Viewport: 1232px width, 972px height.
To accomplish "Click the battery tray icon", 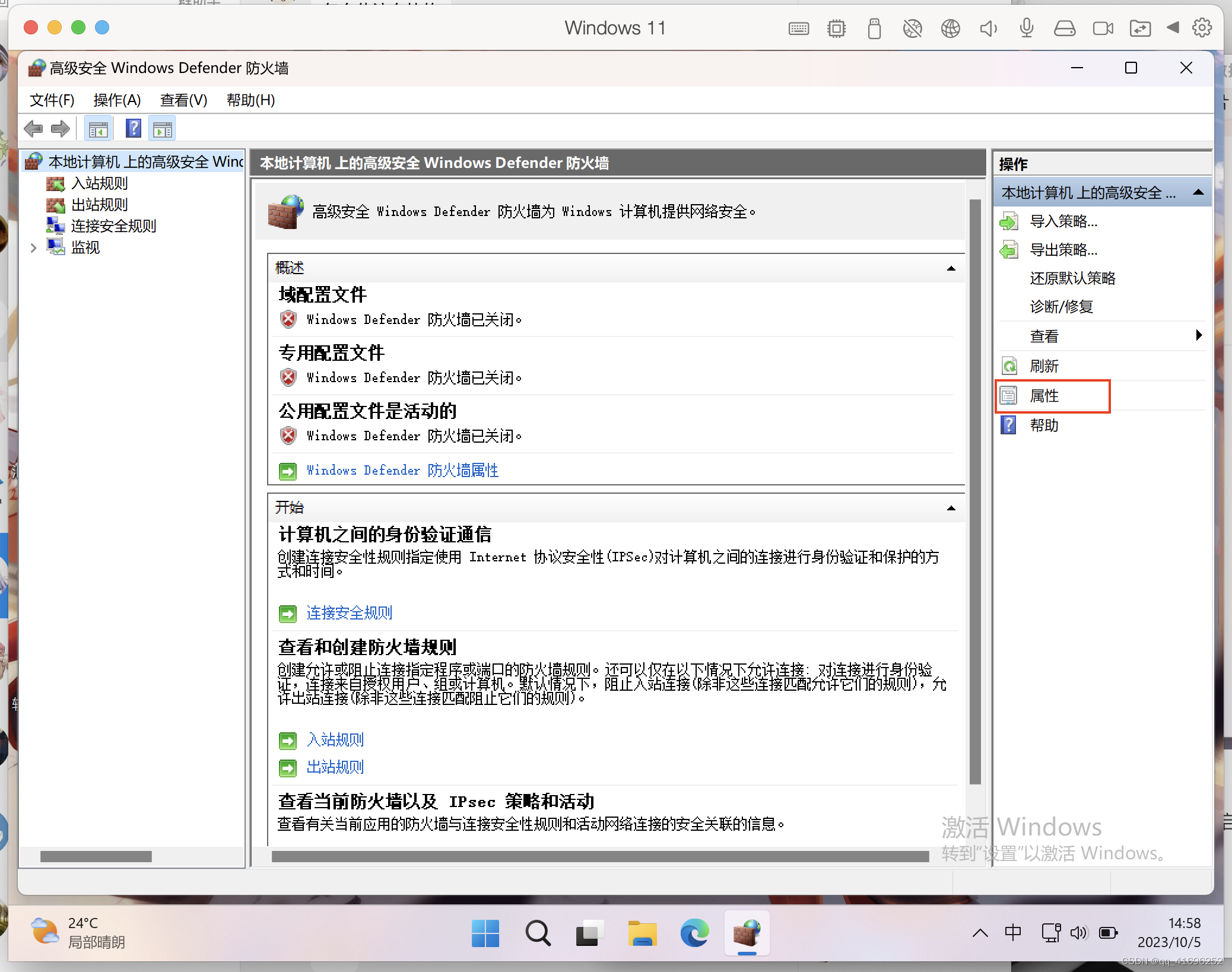I will click(1108, 933).
